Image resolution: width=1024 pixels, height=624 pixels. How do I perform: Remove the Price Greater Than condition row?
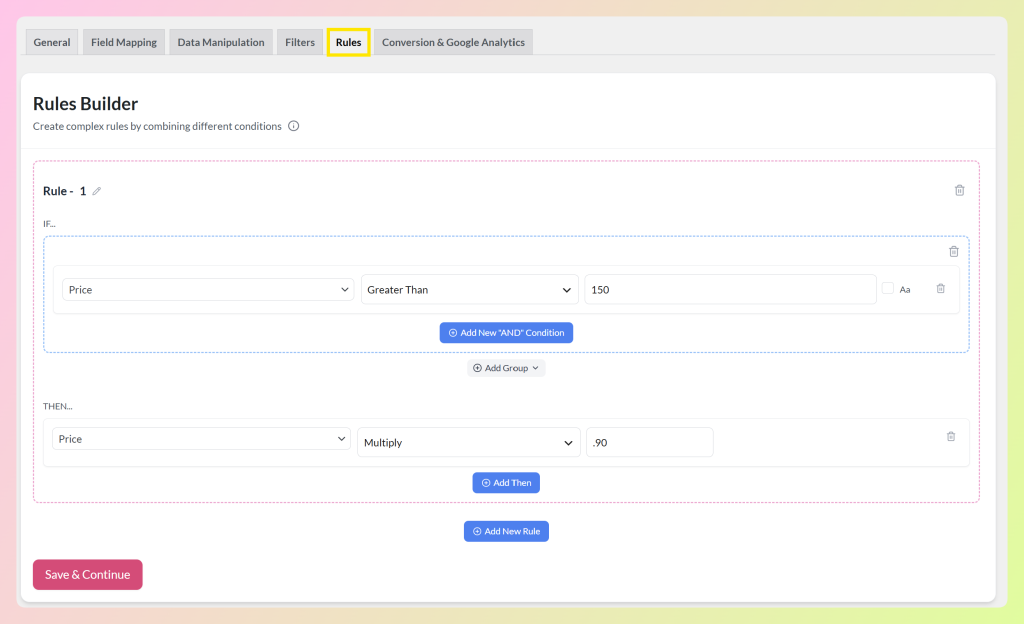[940, 289]
